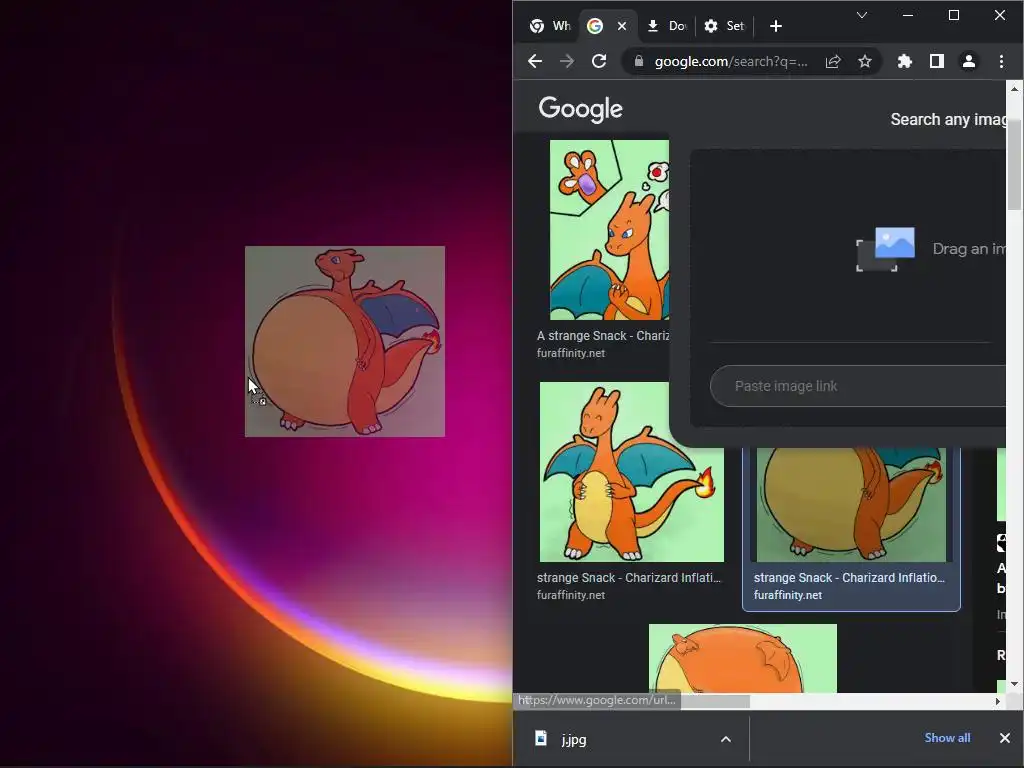Click the image upload icon in drop zone
The image size is (1024, 768).
pos(886,249)
